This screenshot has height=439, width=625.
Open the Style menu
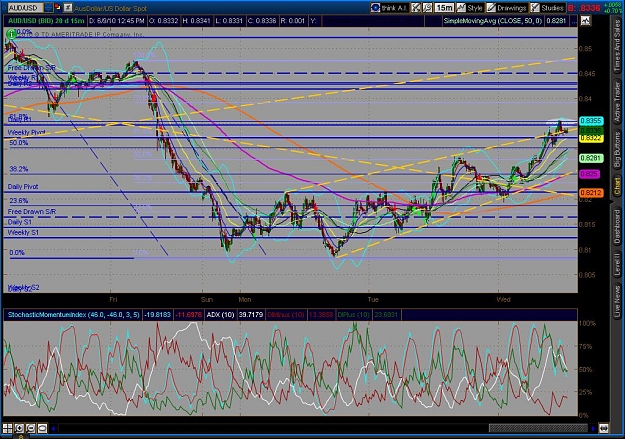pyautogui.click(x=470, y=8)
